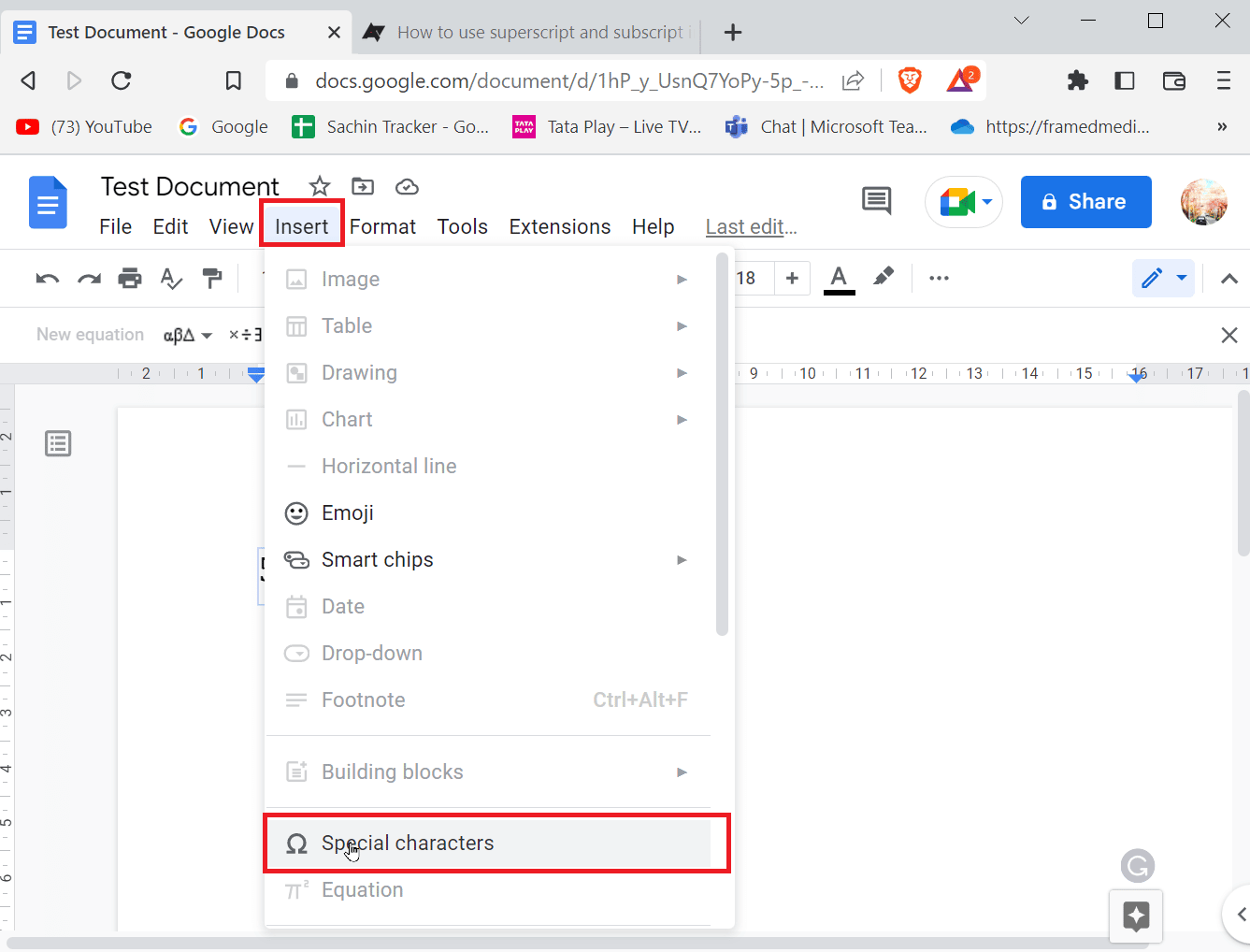This screenshot has height=952, width=1250.
Task: Expand the Image submenu
Action: [487, 279]
